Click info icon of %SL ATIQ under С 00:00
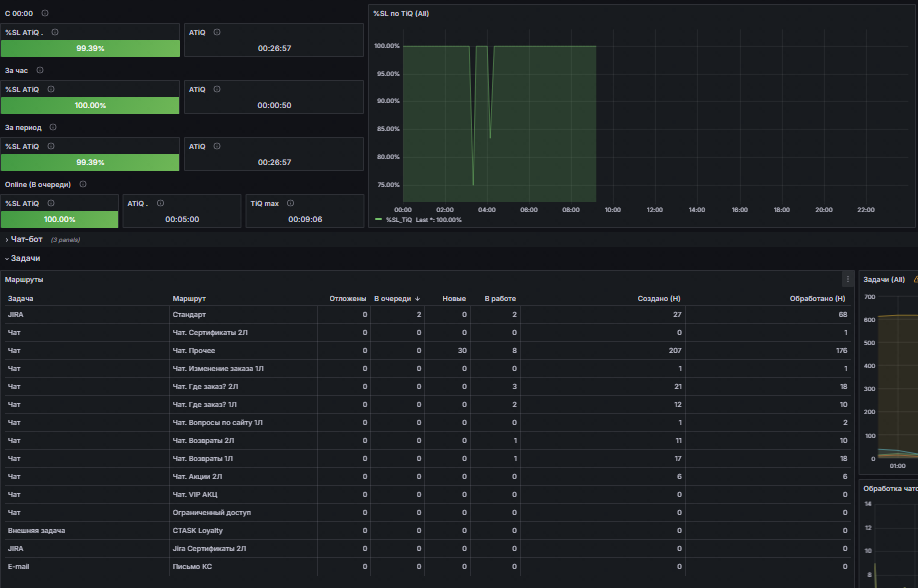Screen dimensions: 918x588 [x=55, y=32]
